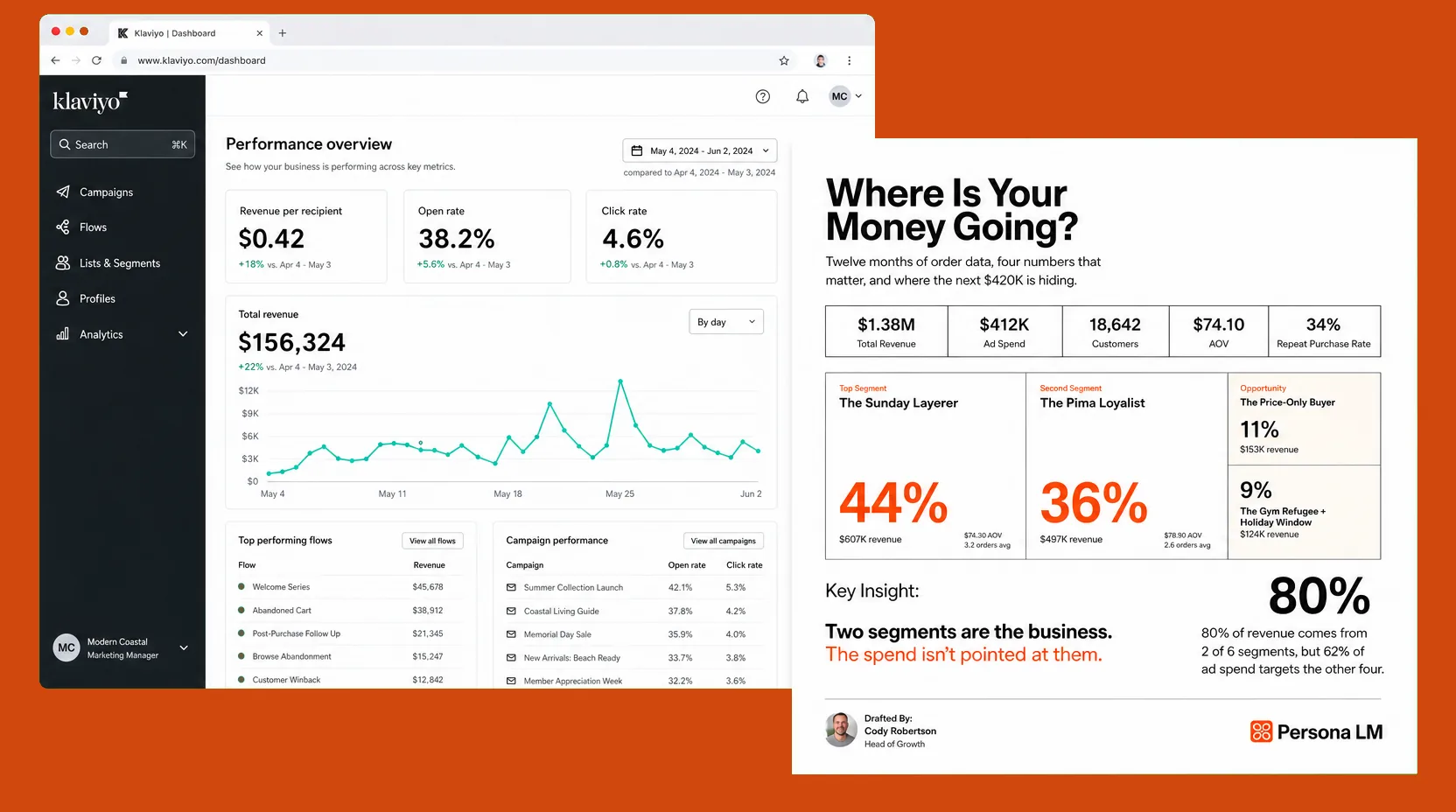The height and width of the screenshot is (812, 1456).
Task: Click the View all campaigns button
Action: click(x=724, y=541)
